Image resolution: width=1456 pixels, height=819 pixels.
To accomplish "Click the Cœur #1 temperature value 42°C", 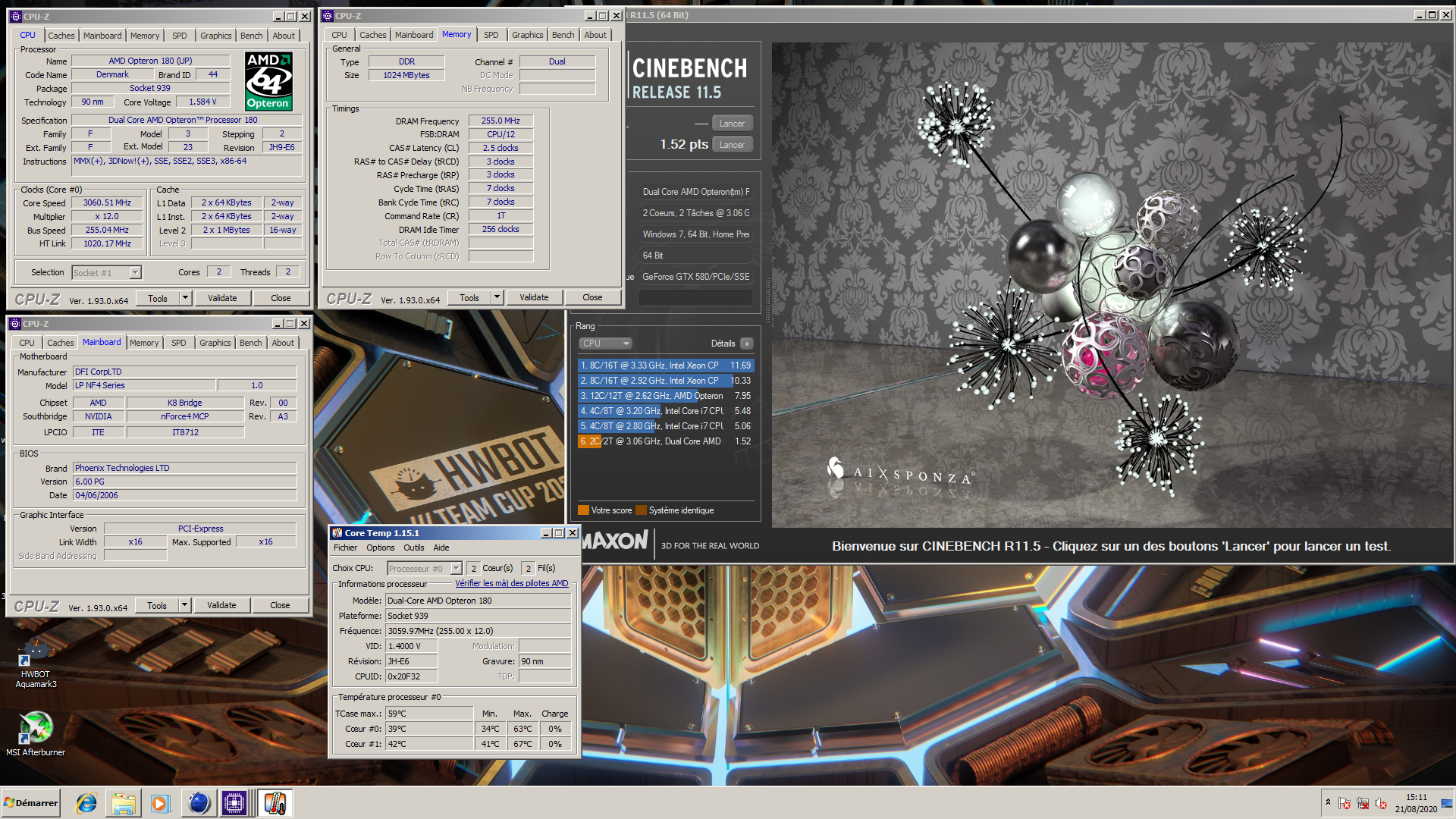I will (429, 745).
